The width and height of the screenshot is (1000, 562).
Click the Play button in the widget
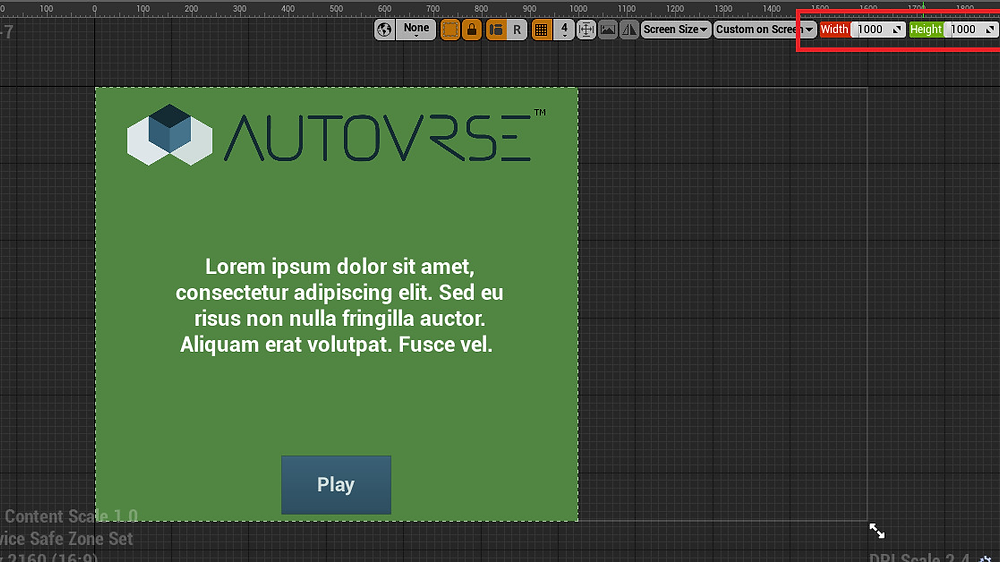pyautogui.click(x=336, y=485)
